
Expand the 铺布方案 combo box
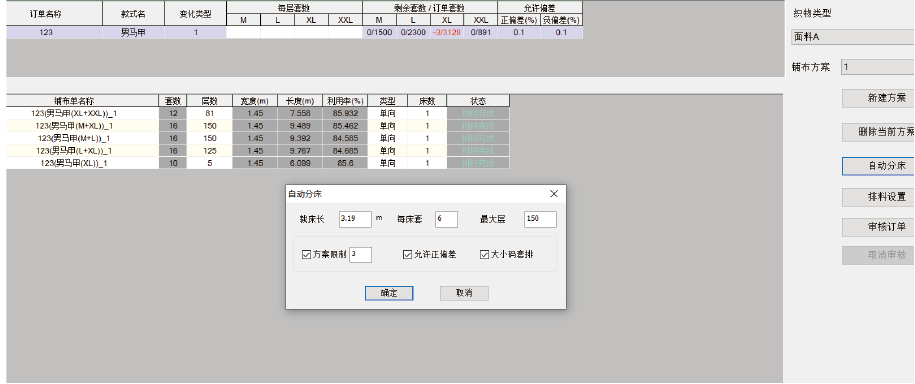(878, 67)
